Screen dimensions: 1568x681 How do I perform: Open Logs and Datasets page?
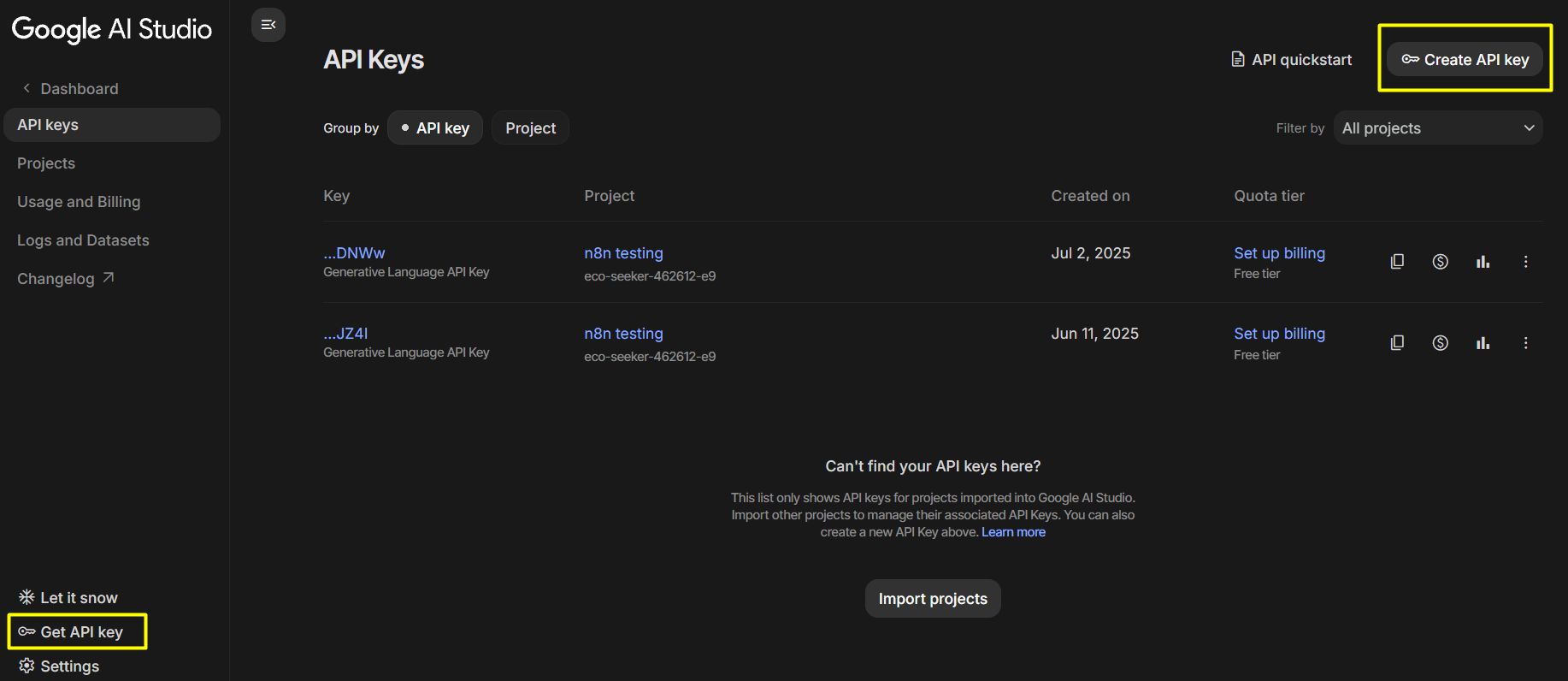83,240
